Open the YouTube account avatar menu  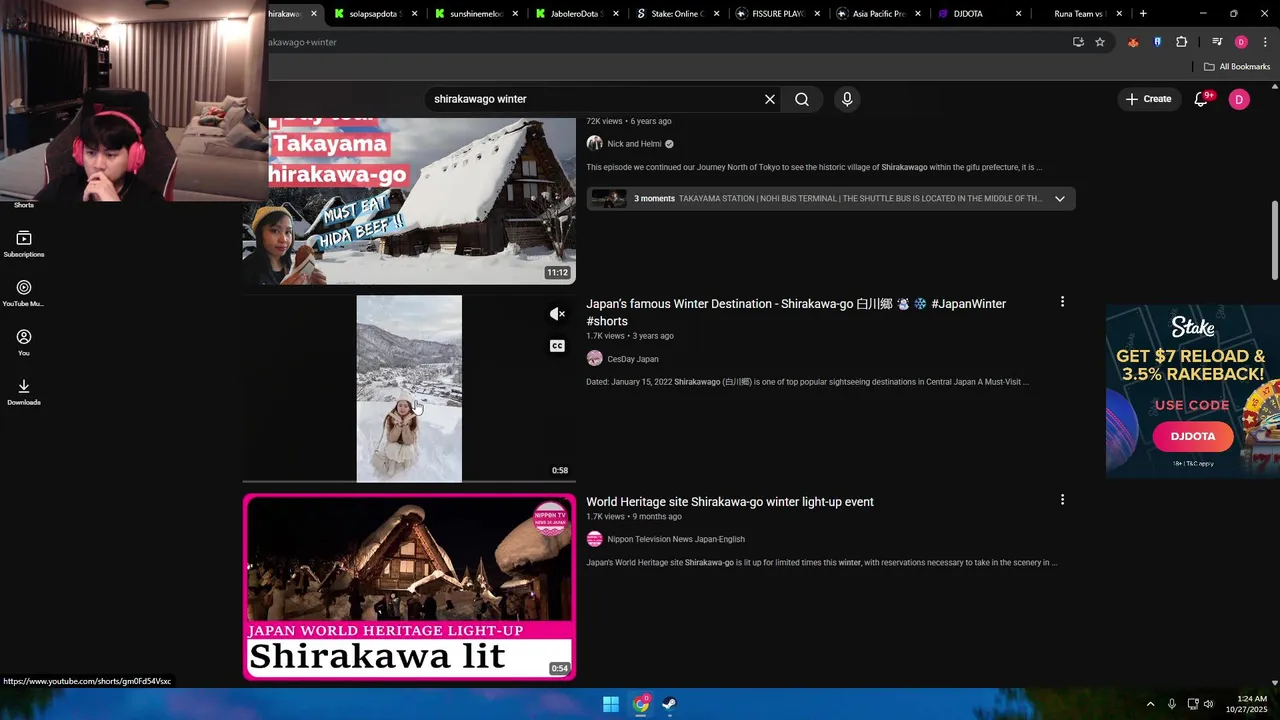pos(1239,99)
